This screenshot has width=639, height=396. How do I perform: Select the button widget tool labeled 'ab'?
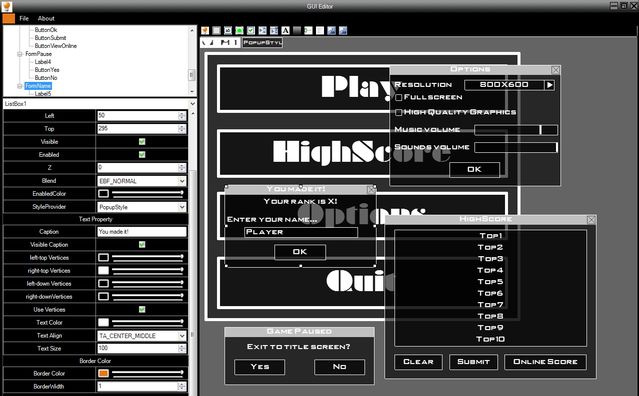[x=228, y=31]
